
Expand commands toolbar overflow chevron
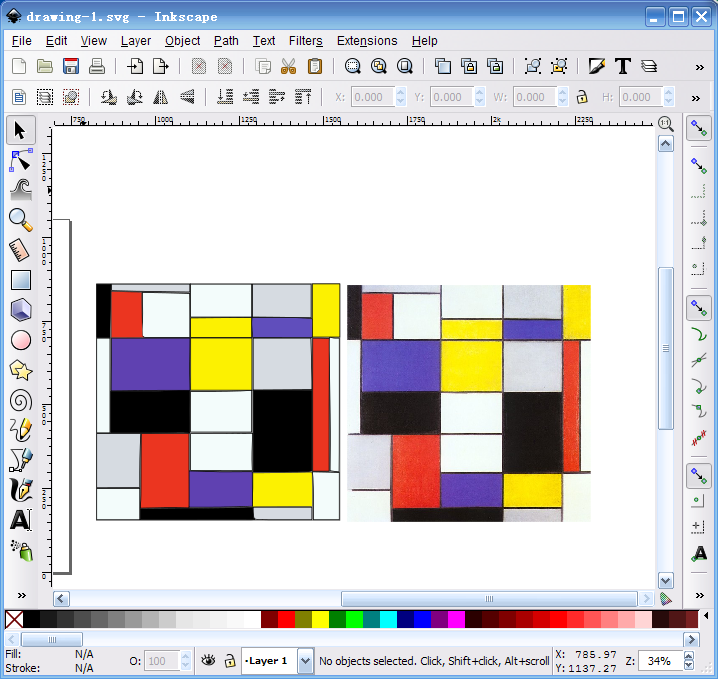coord(699,67)
